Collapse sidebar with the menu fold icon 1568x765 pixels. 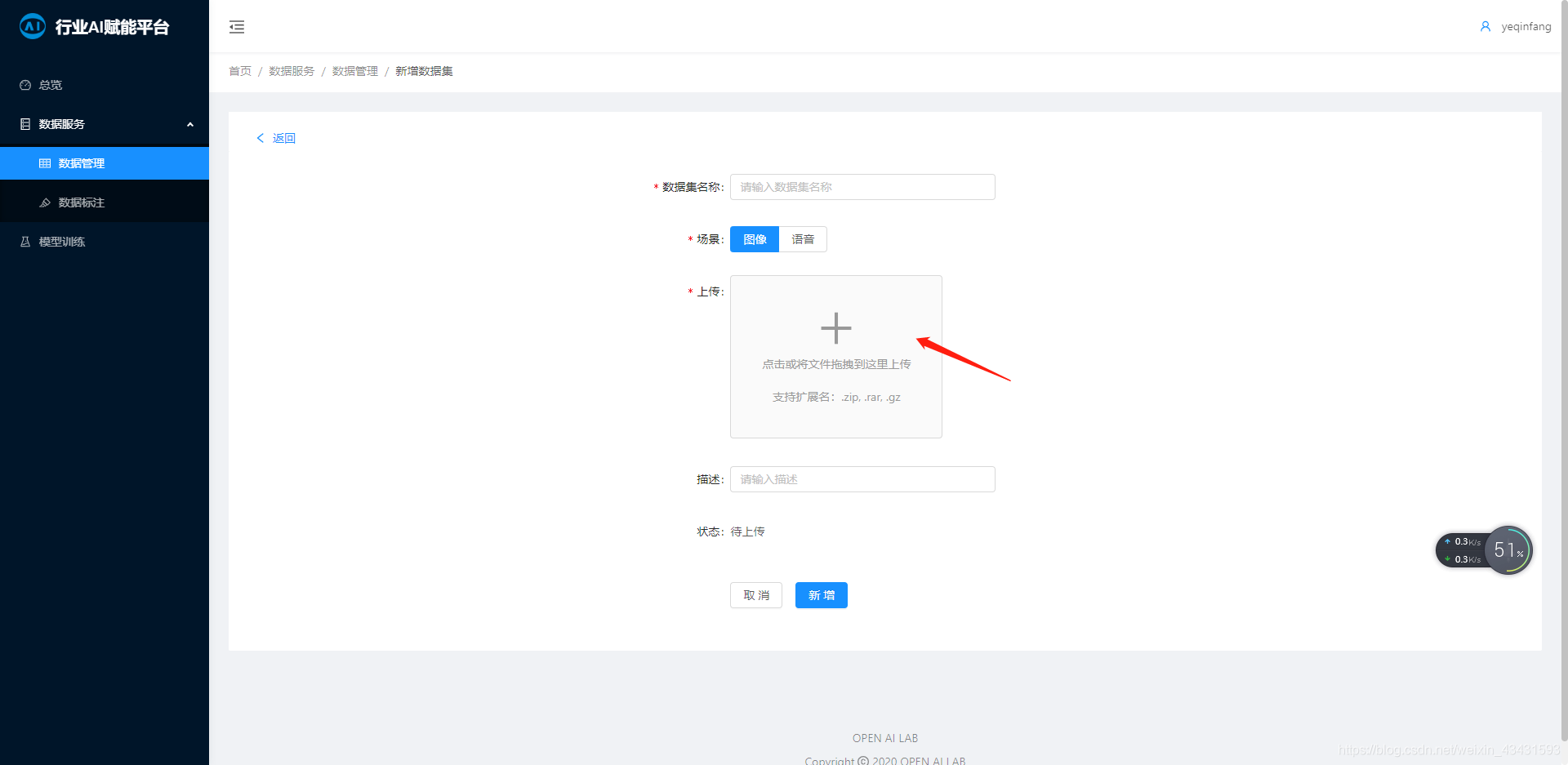click(237, 27)
